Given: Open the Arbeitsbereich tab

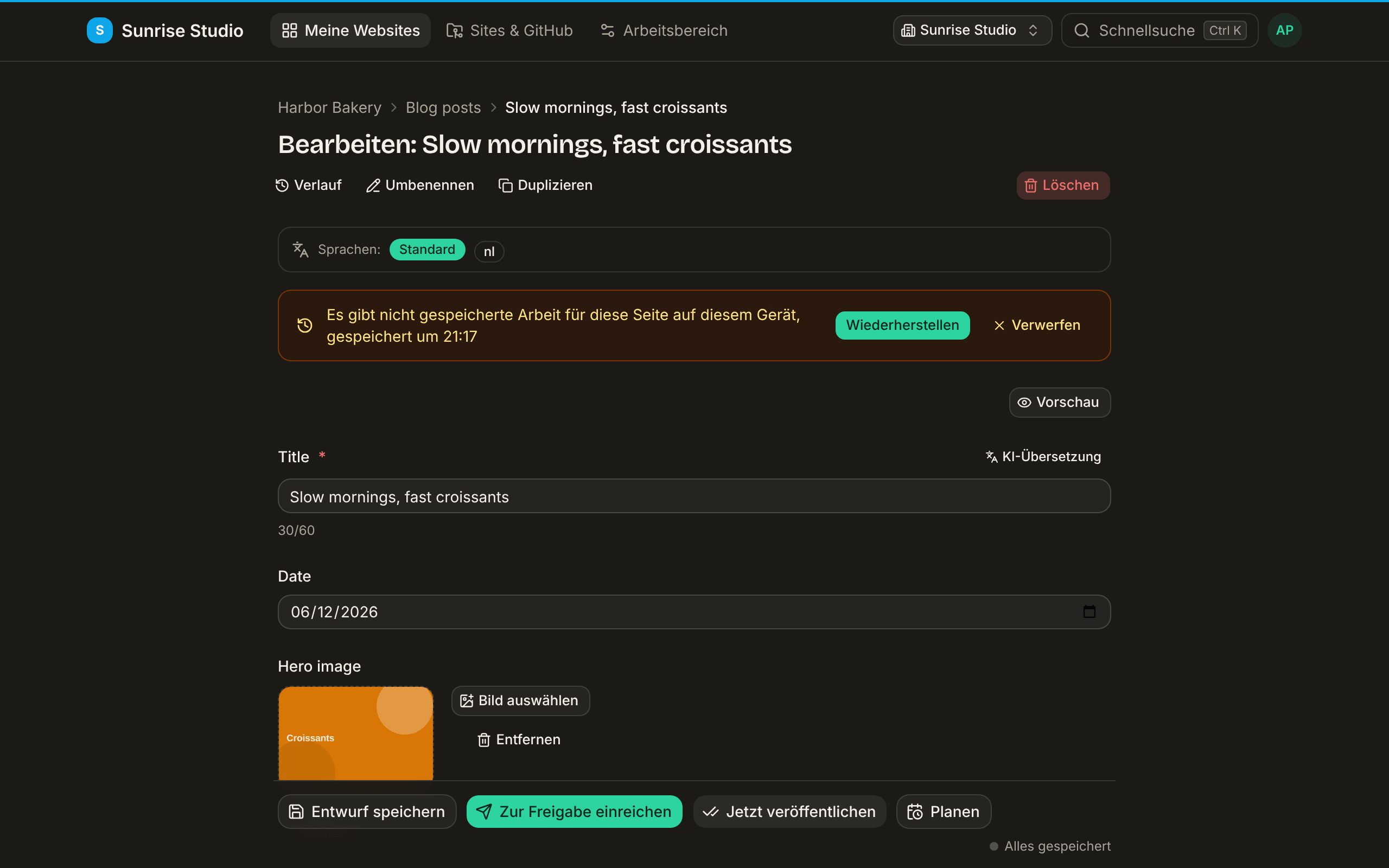Looking at the screenshot, I should click(x=664, y=30).
